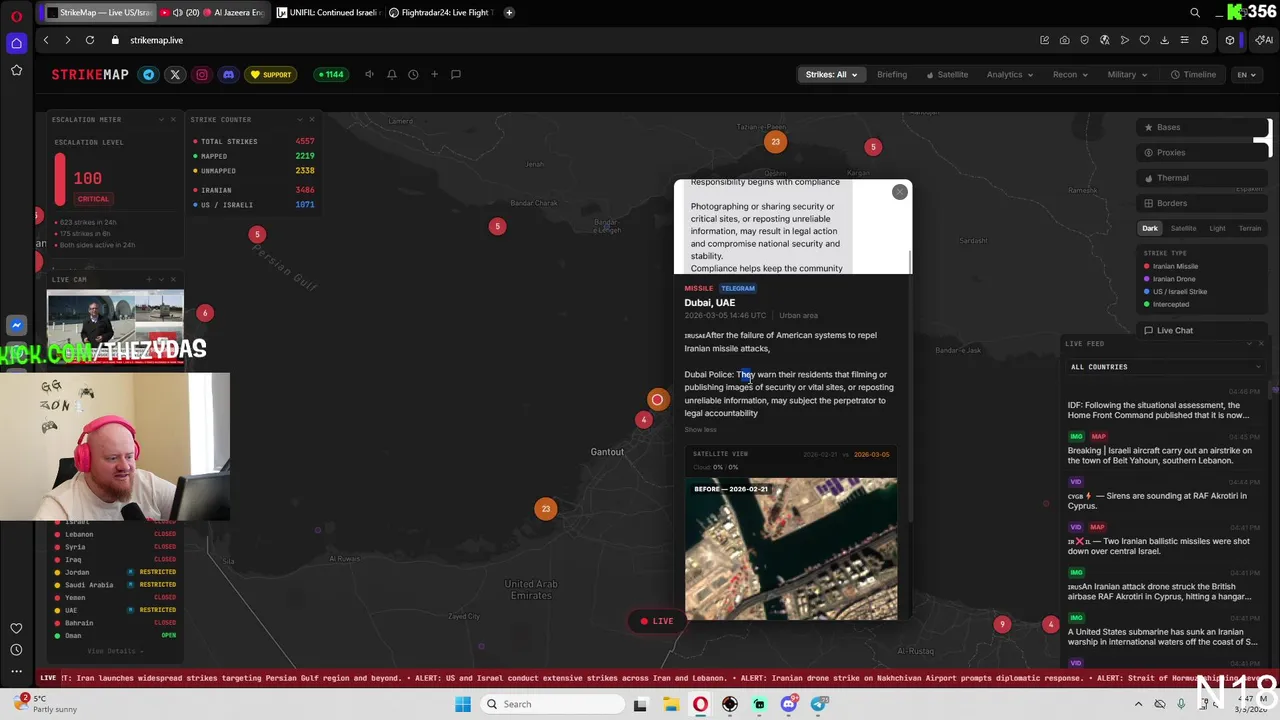Reload the strikemap.live page

90,40
